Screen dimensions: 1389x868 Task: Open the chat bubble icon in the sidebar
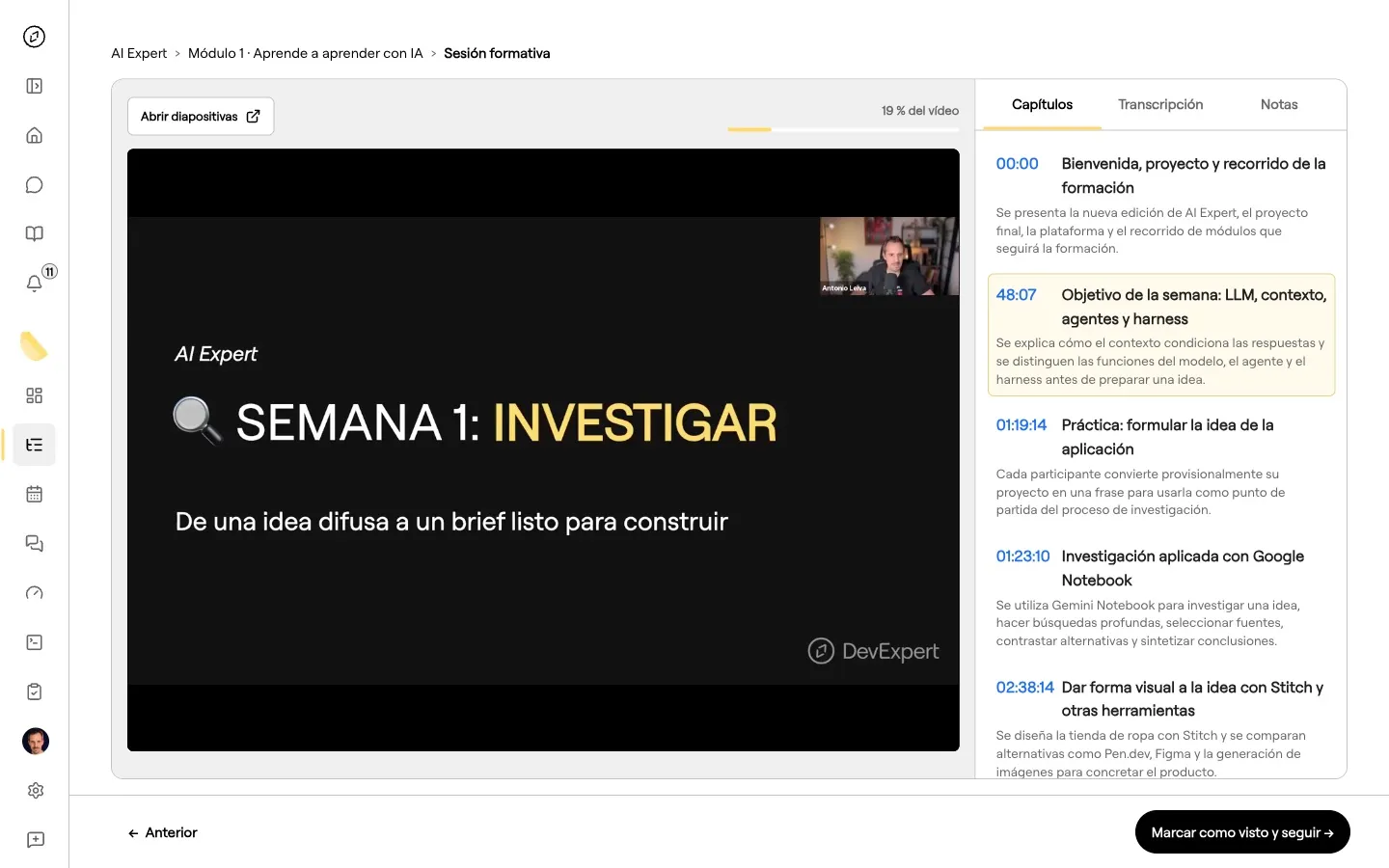tap(34, 184)
